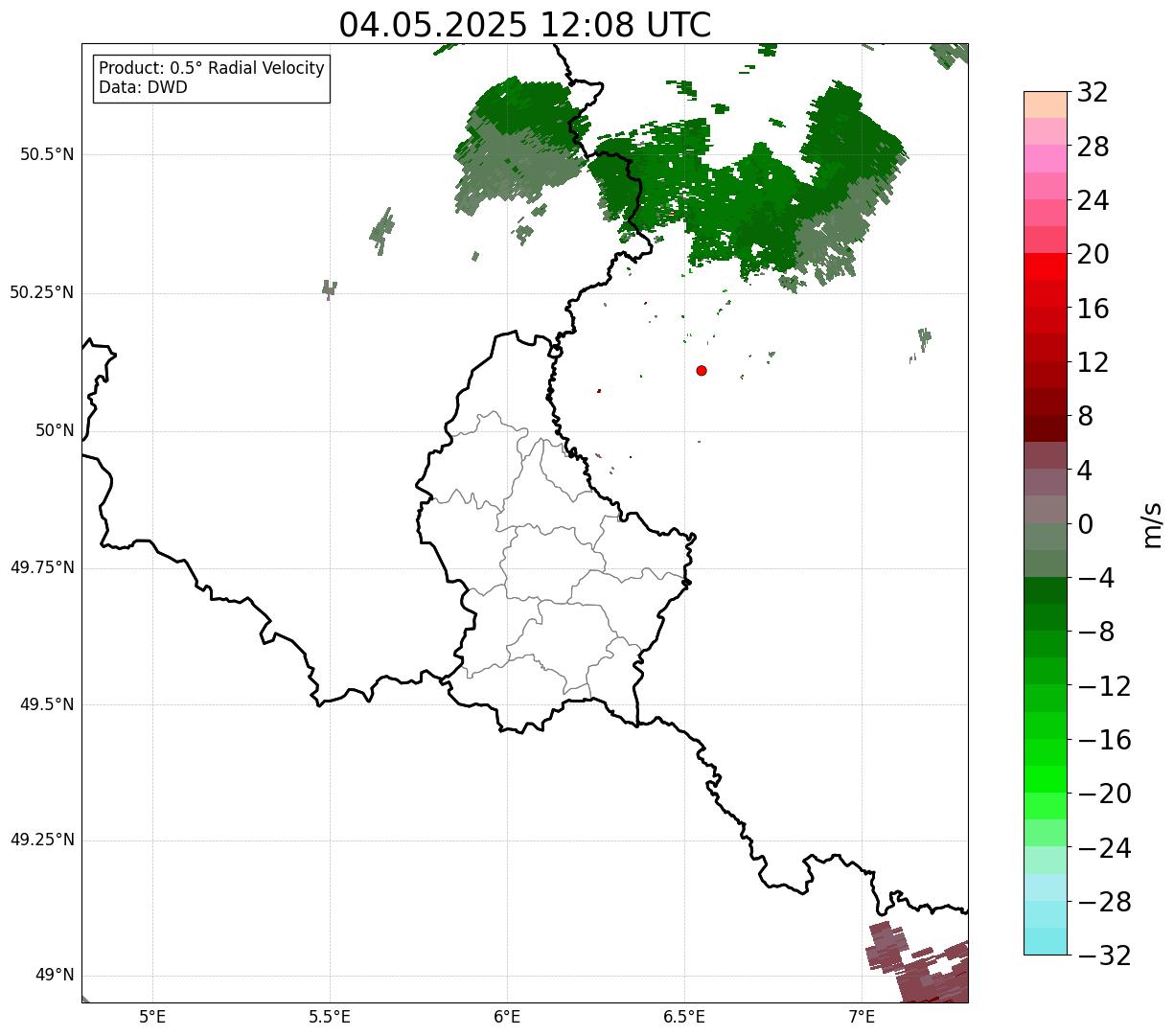Click the red radar site marker dot
Viewport: 1174px width, 1036px height.
702,370
